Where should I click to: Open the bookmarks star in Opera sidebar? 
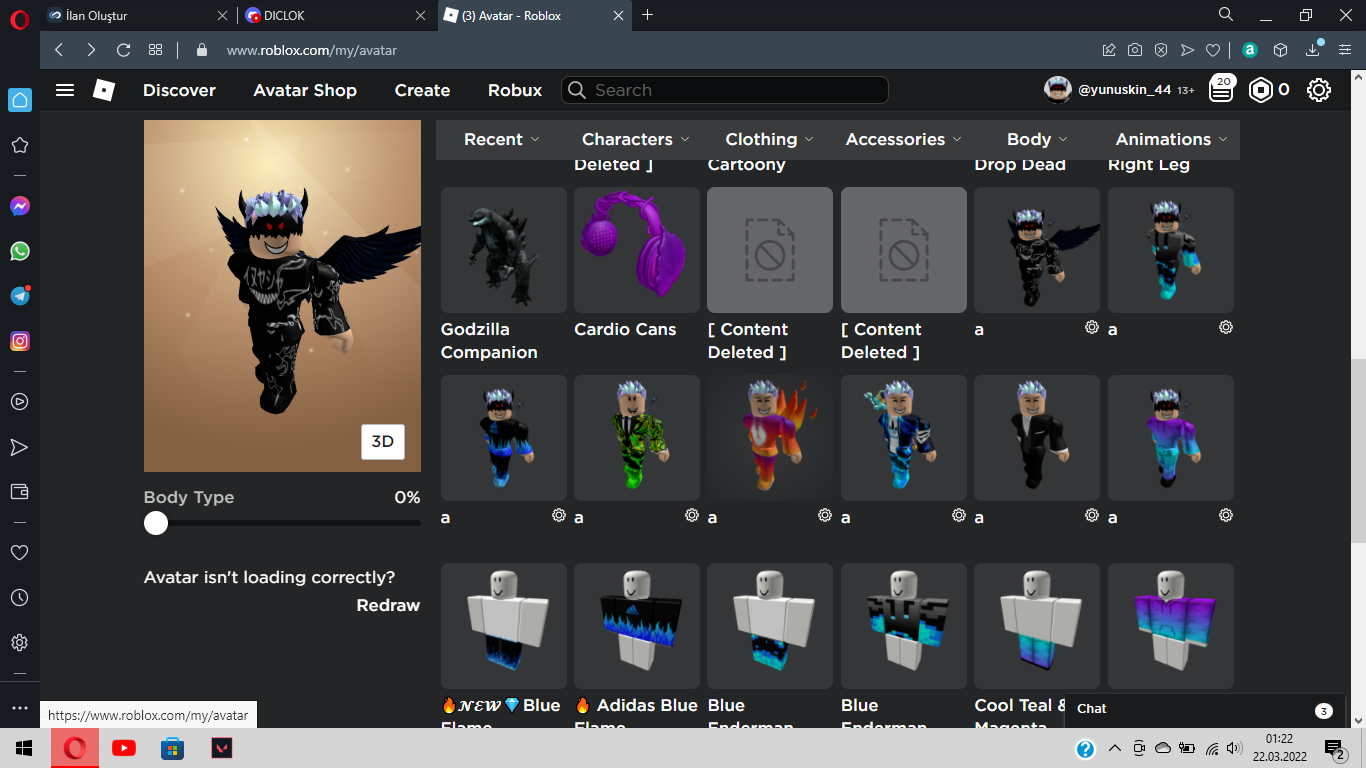pos(20,145)
